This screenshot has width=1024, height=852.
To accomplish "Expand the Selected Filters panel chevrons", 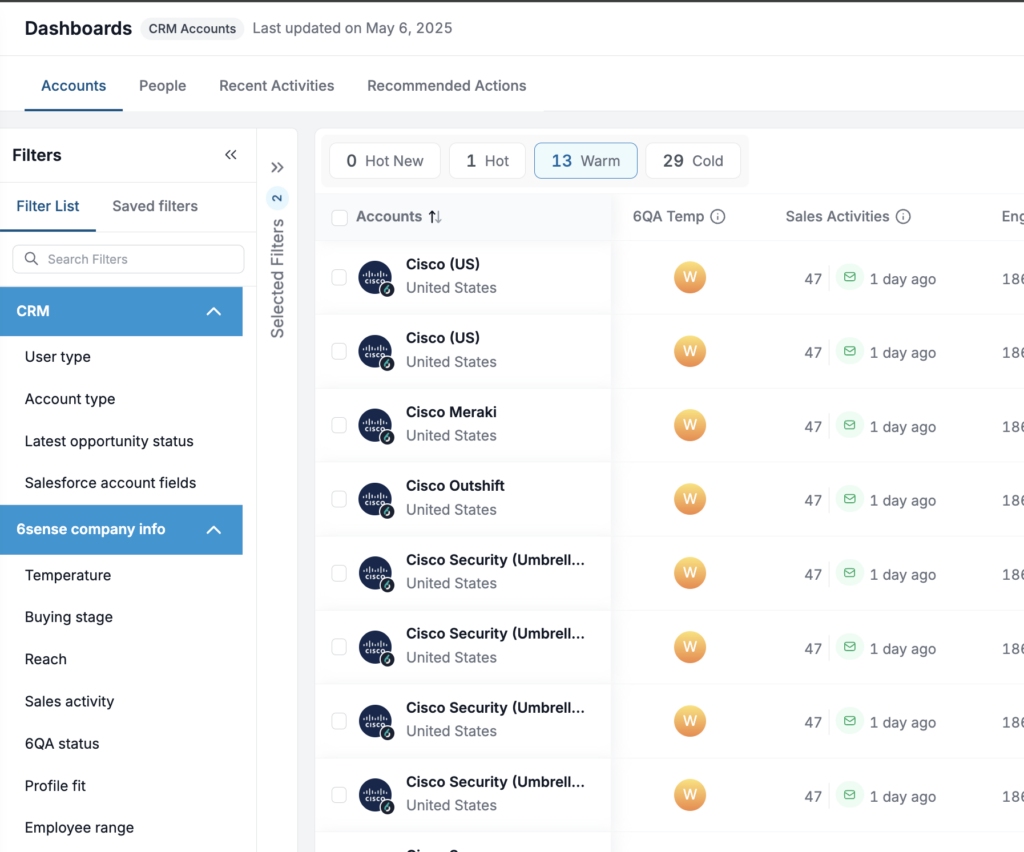I will [x=277, y=168].
